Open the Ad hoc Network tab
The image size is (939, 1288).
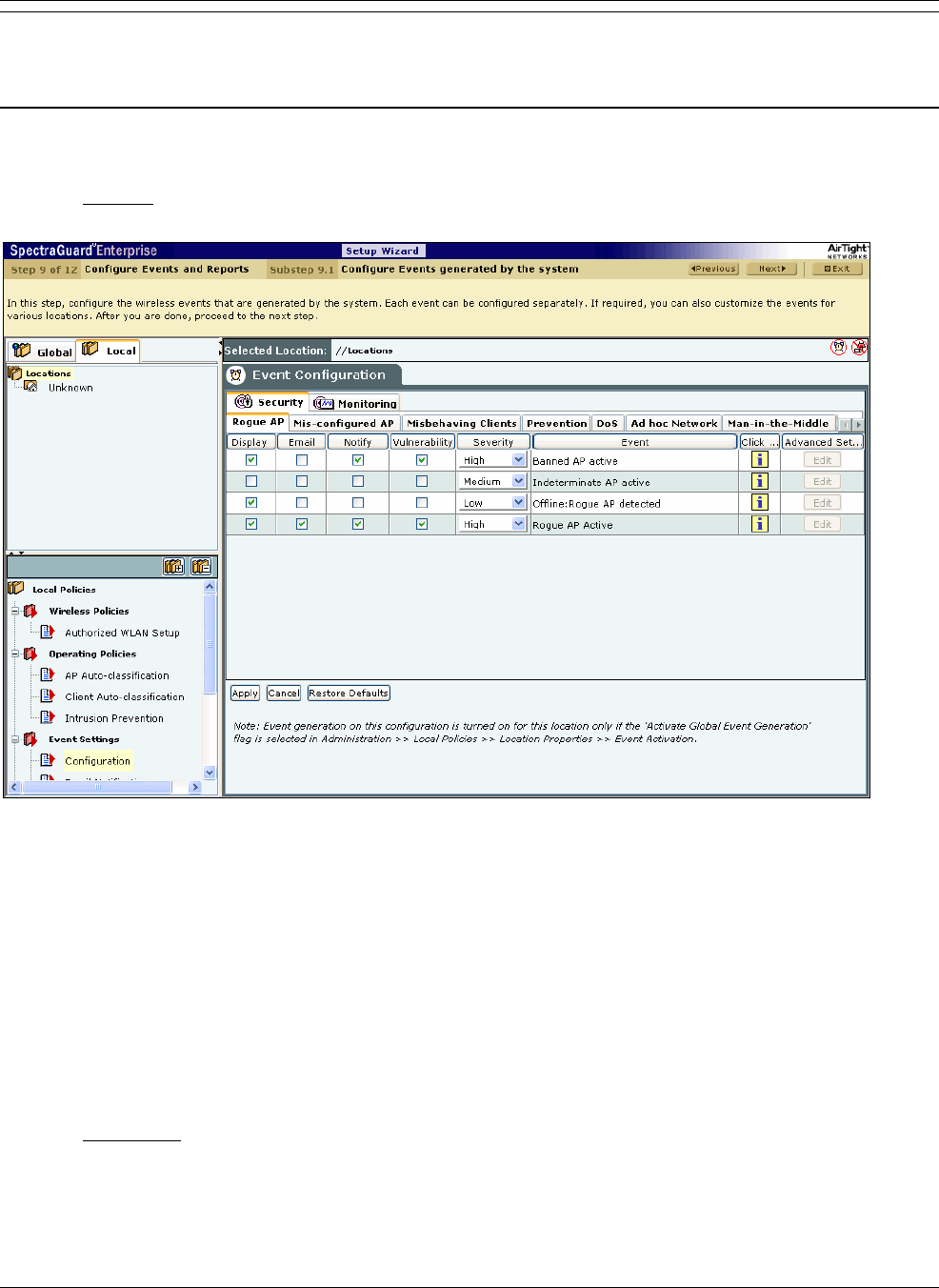click(x=673, y=423)
